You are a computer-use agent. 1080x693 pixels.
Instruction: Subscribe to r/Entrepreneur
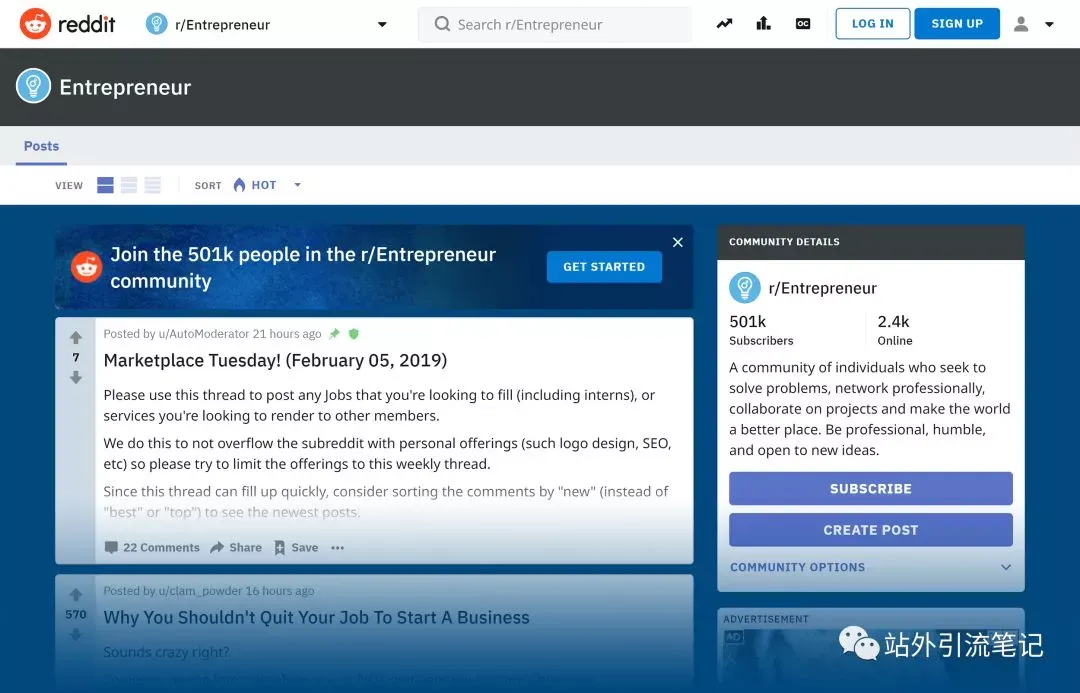click(x=871, y=488)
